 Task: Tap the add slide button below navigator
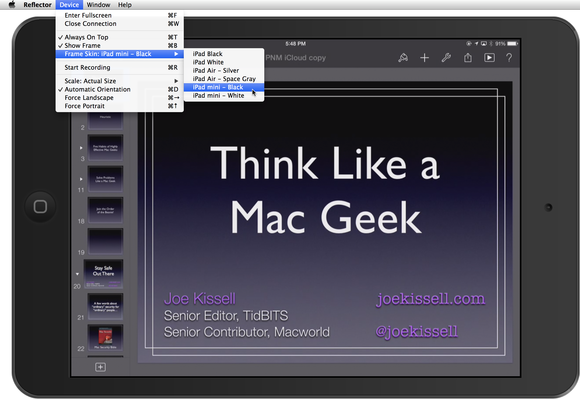coord(100,367)
